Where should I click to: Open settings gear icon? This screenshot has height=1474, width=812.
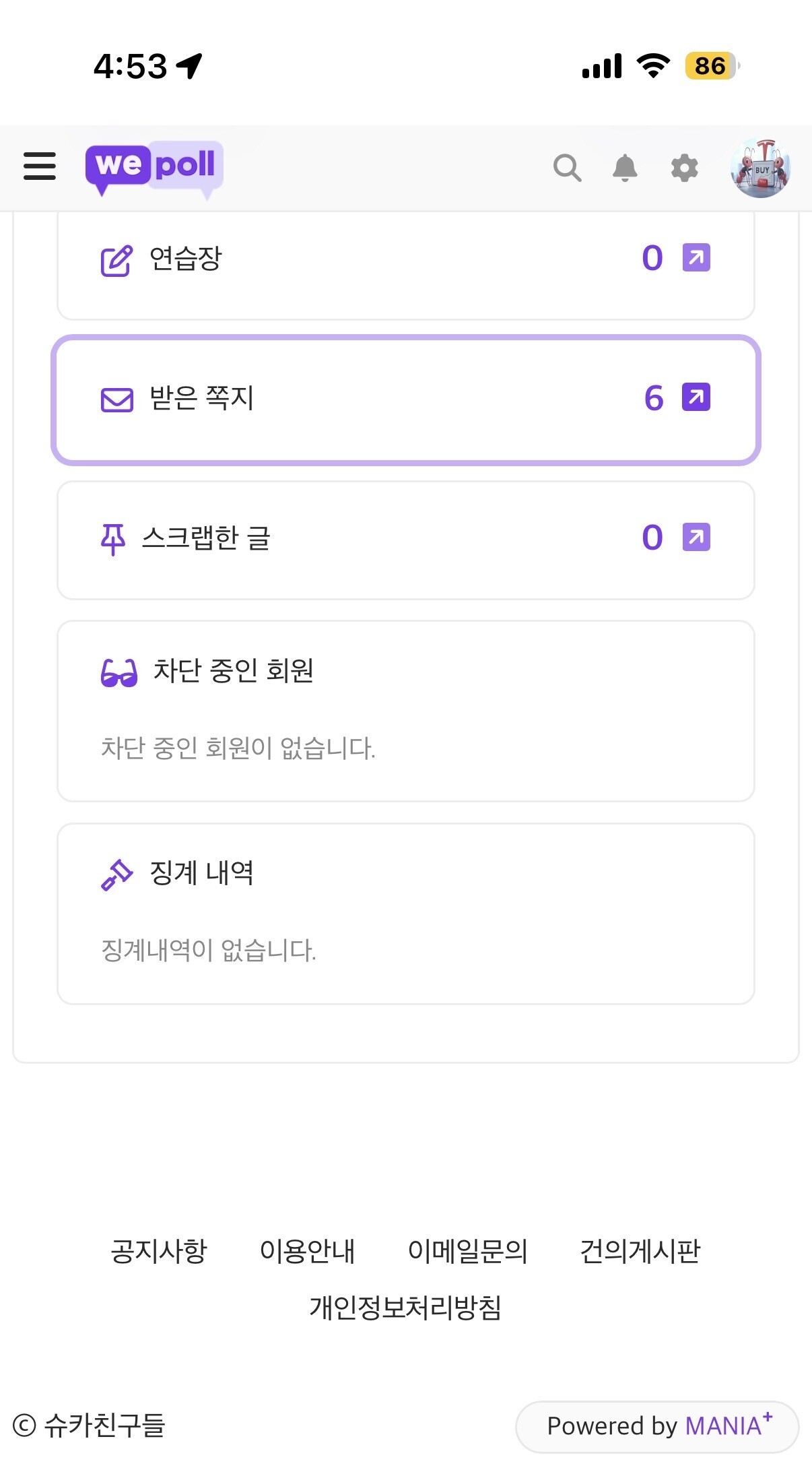point(684,168)
